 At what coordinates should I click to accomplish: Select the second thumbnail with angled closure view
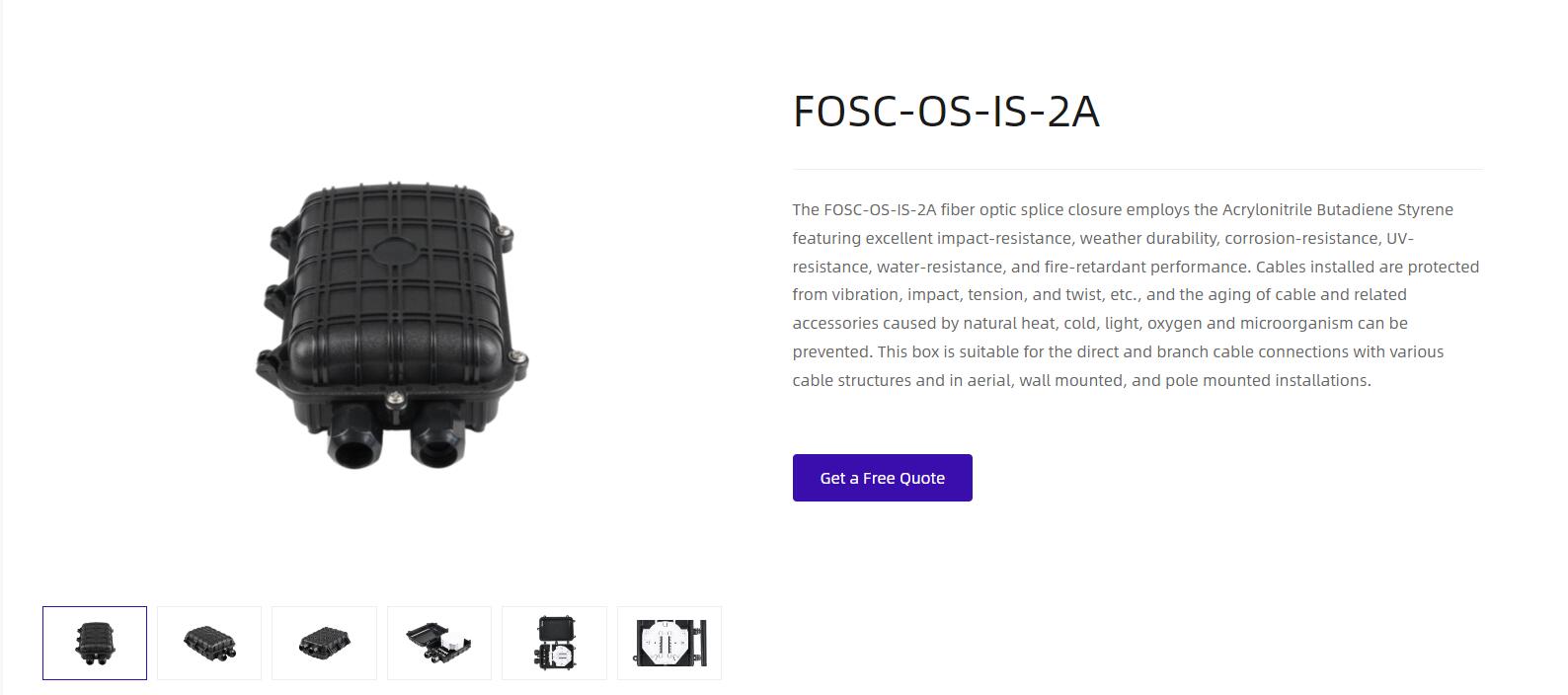point(209,643)
